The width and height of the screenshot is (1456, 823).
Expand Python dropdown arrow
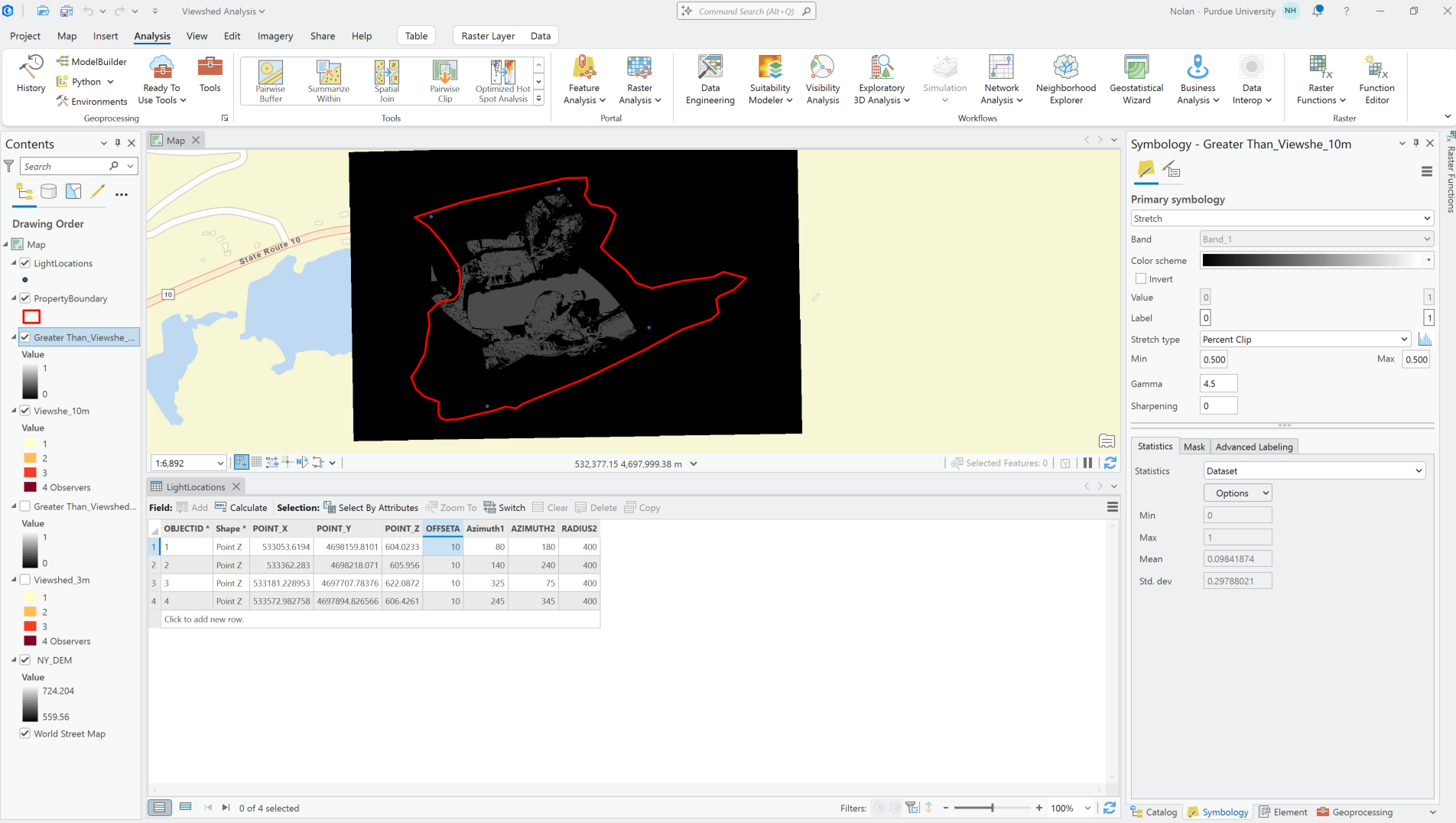[110, 82]
